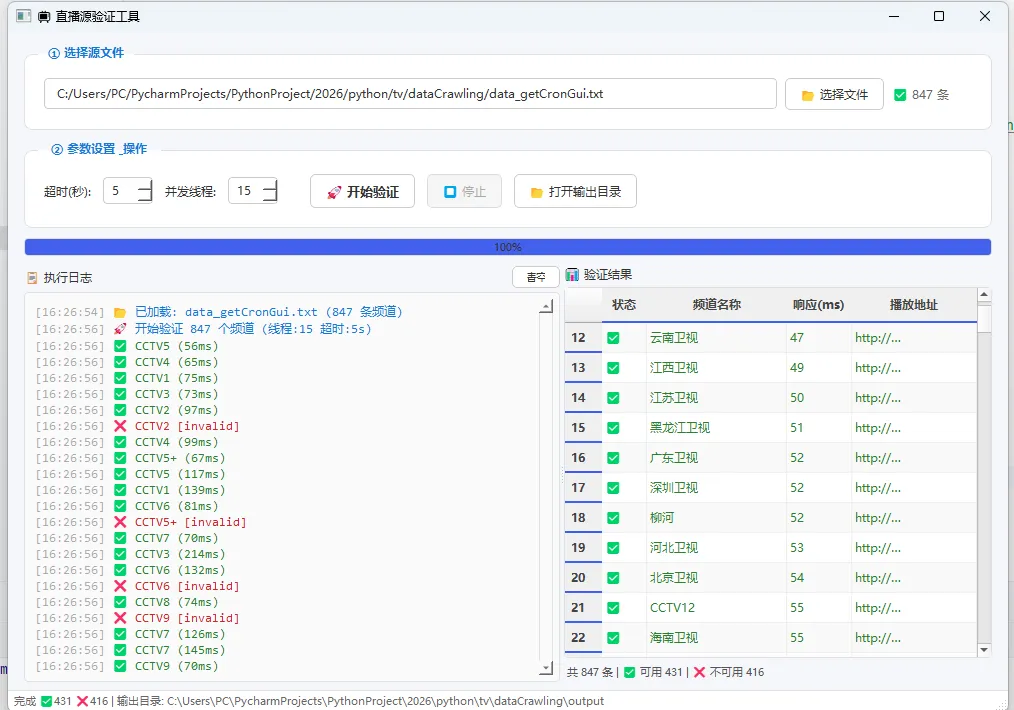Select row header 22 in results table

point(583,638)
